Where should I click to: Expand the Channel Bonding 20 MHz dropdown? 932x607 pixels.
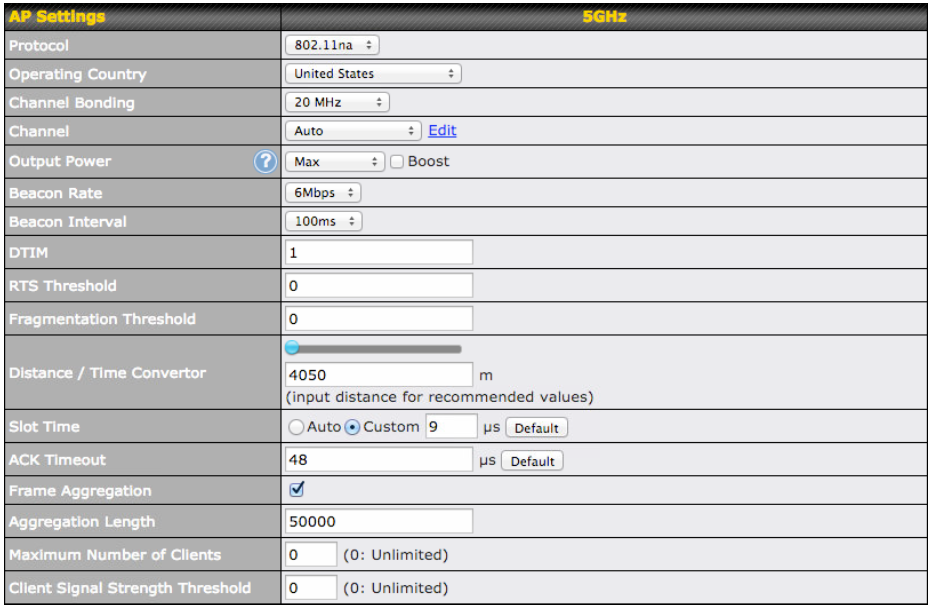337,103
